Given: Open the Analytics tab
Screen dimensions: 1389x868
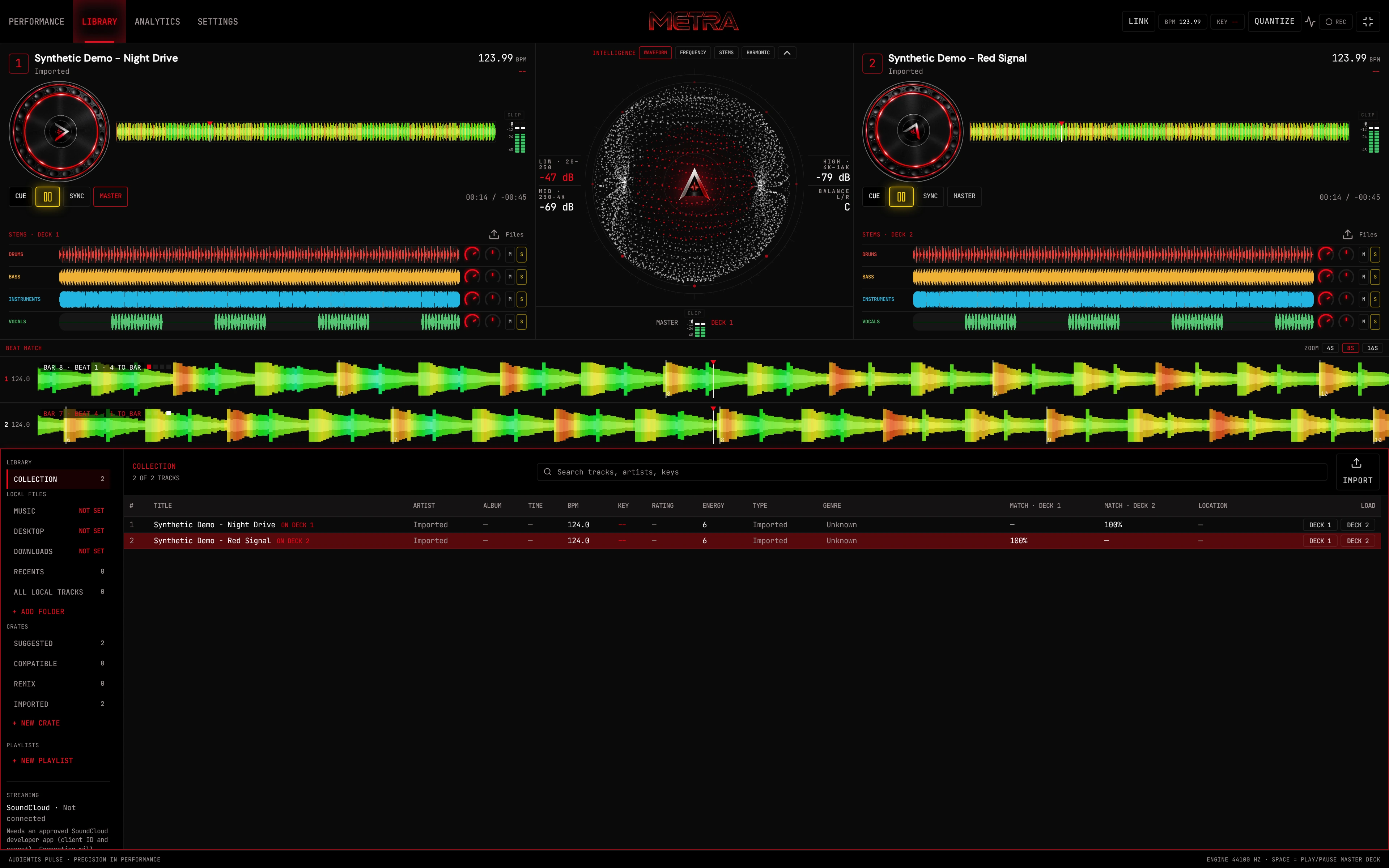Looking at the screenshot, I should point(157,21).
